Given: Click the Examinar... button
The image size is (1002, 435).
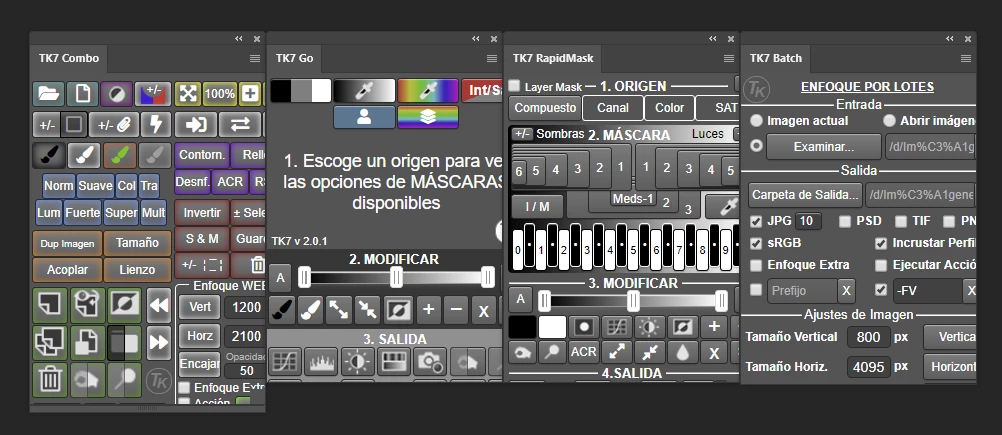Looking at the screenshot, I should (824, 146).
